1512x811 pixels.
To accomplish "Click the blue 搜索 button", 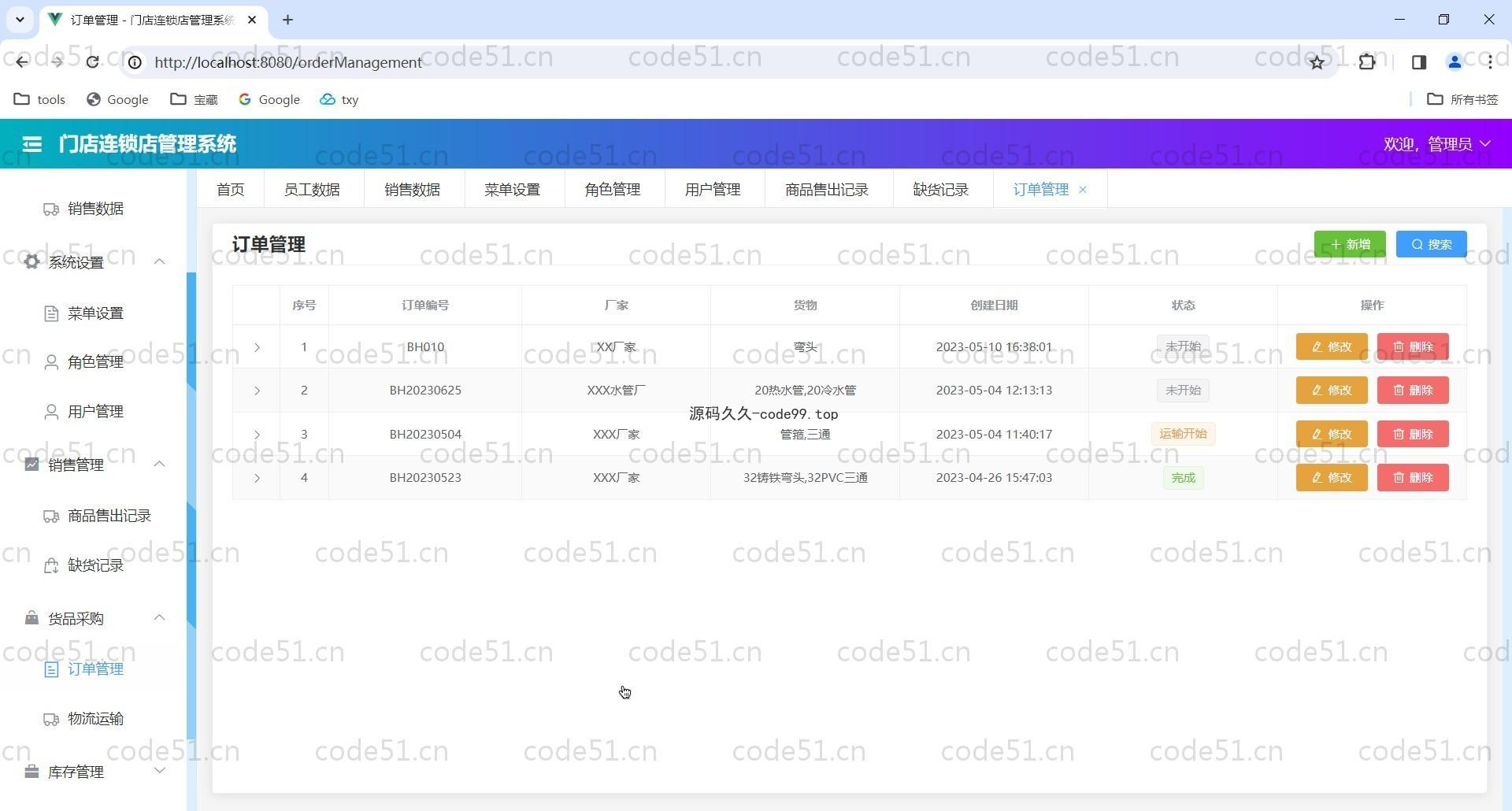I will point(1431,244).
